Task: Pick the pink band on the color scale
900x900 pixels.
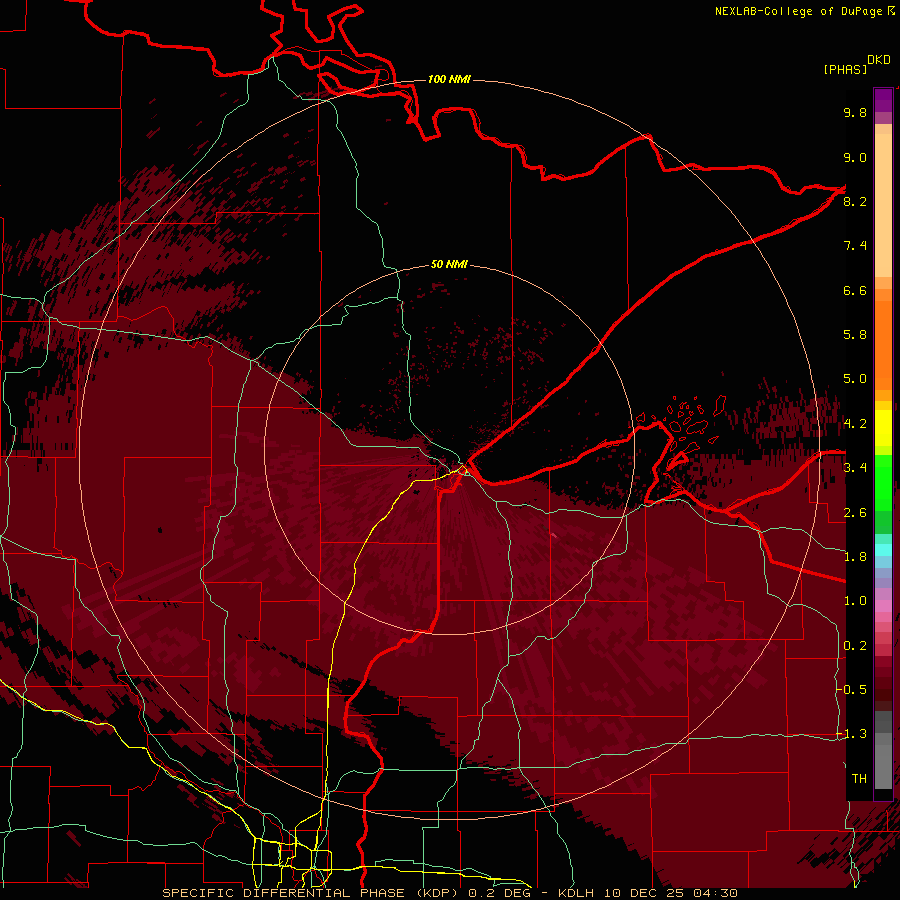Action: 883,606
